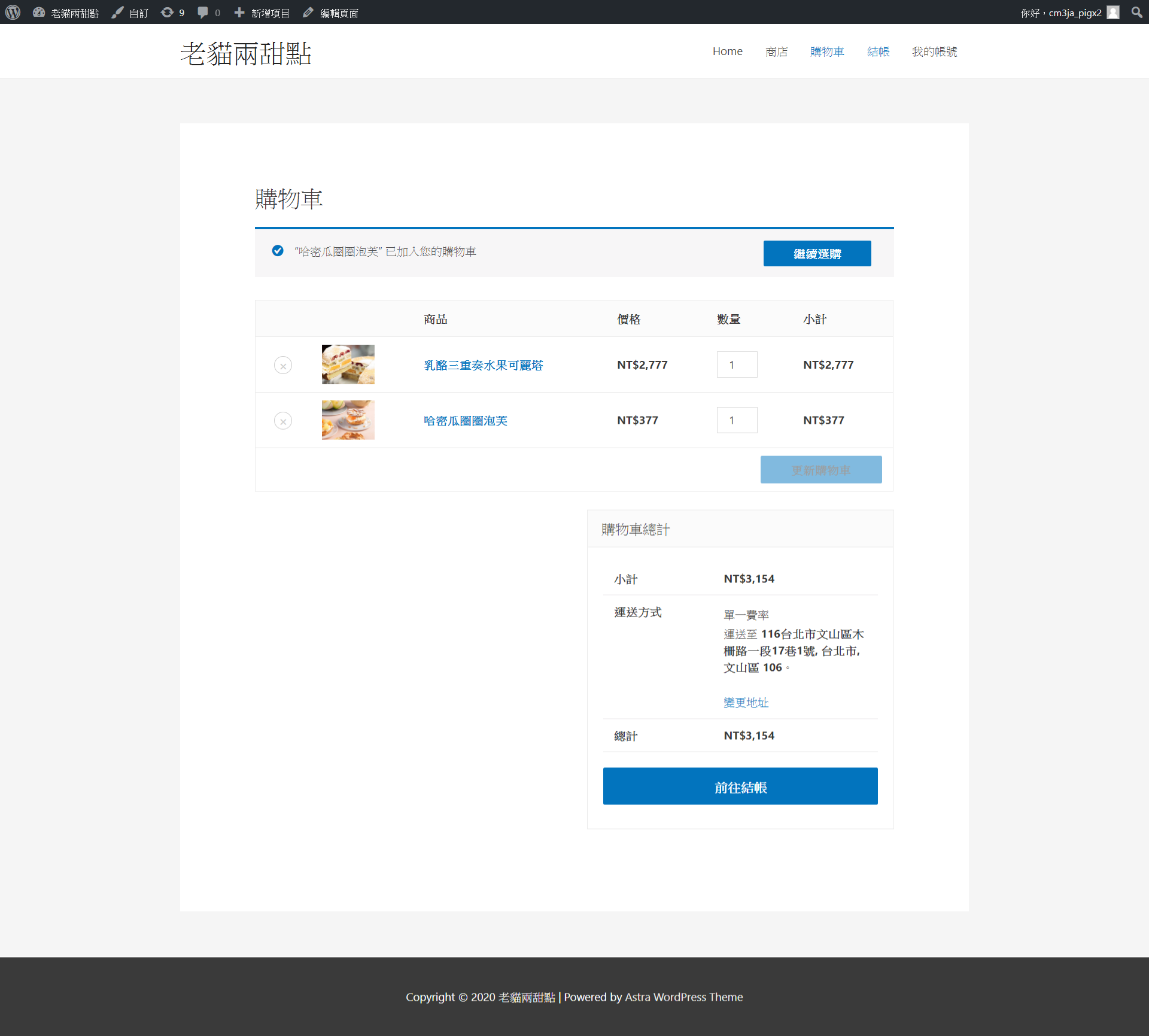Click the 前往結帳 checkout button
The height and width of the screenshot is (1036, 1149).
click(x=740, y=786)
